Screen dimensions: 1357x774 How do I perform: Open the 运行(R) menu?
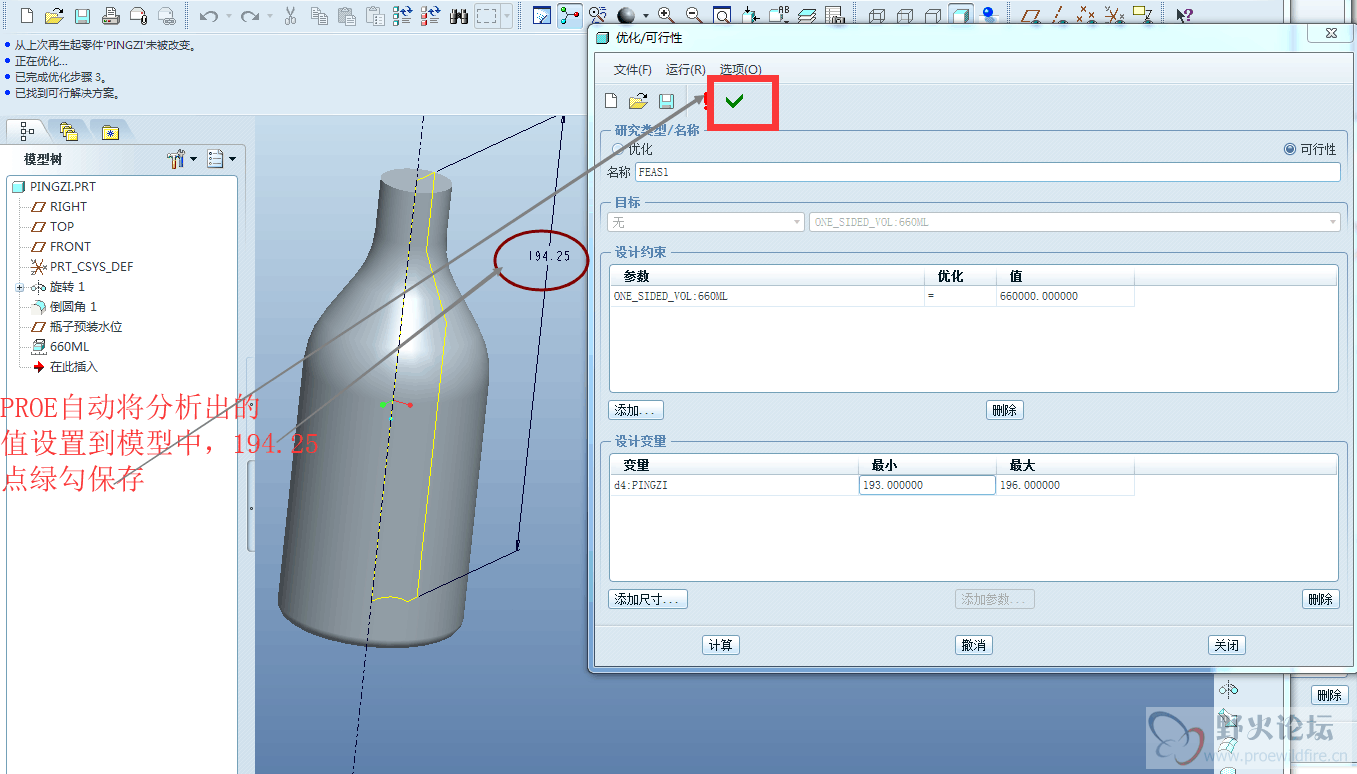tap(685, 70)
